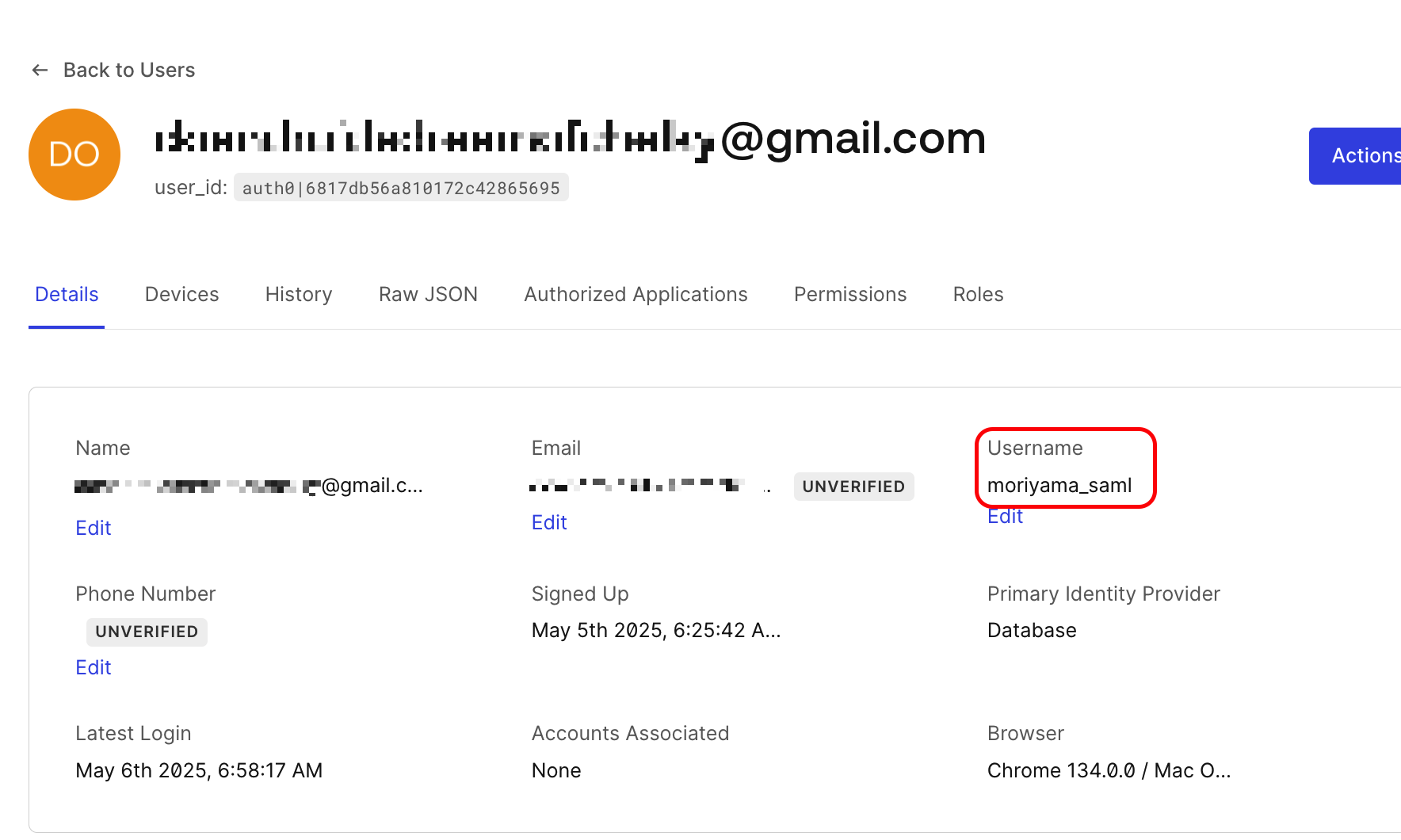The image size is (1401, 840).
Task: Open the Roles tab
Action: pyautogui.click(x=979, y=295)
